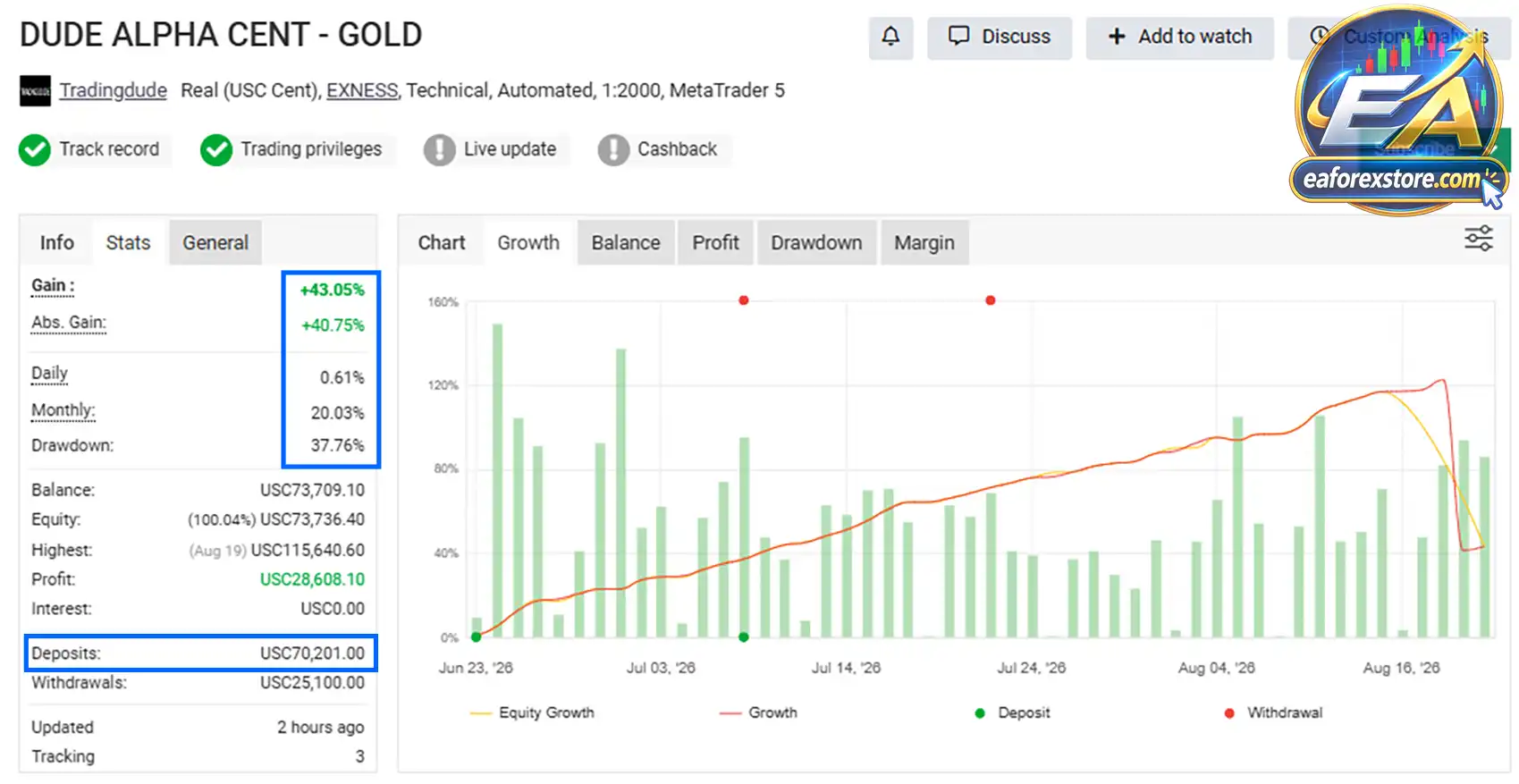The height and width of the screenshot is (784, 1519).
Task: Switch to the Info tab
Action: [57, 242]
